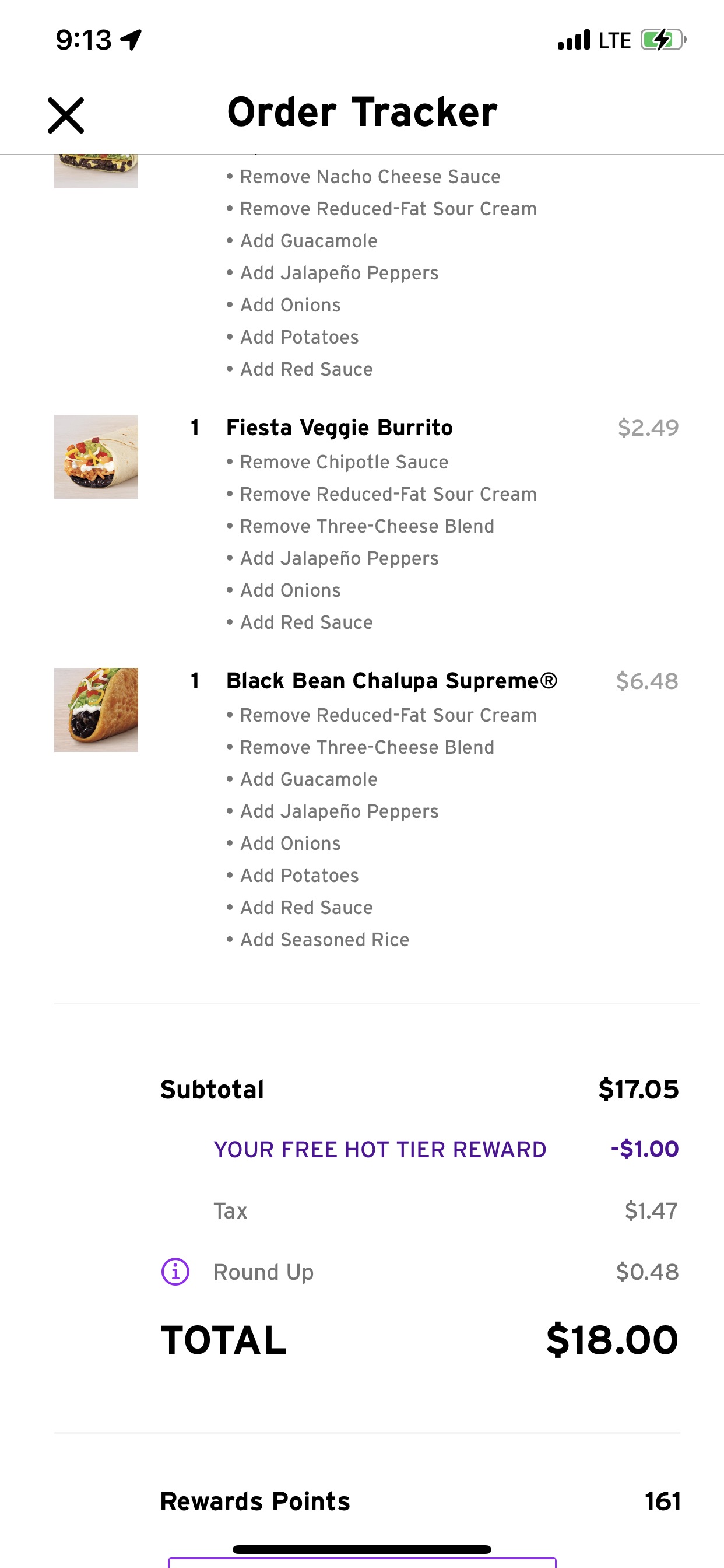
Task: Tap the Order Tracker header title
Action: pyautogui.click(x=362, y=112)
